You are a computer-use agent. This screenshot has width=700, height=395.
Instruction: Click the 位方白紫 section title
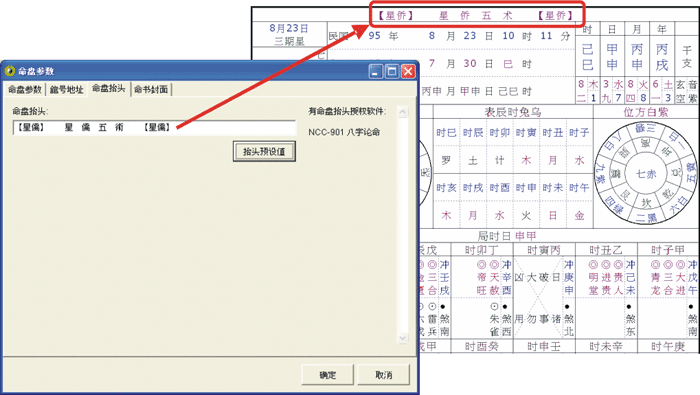(x=646, y=112)
